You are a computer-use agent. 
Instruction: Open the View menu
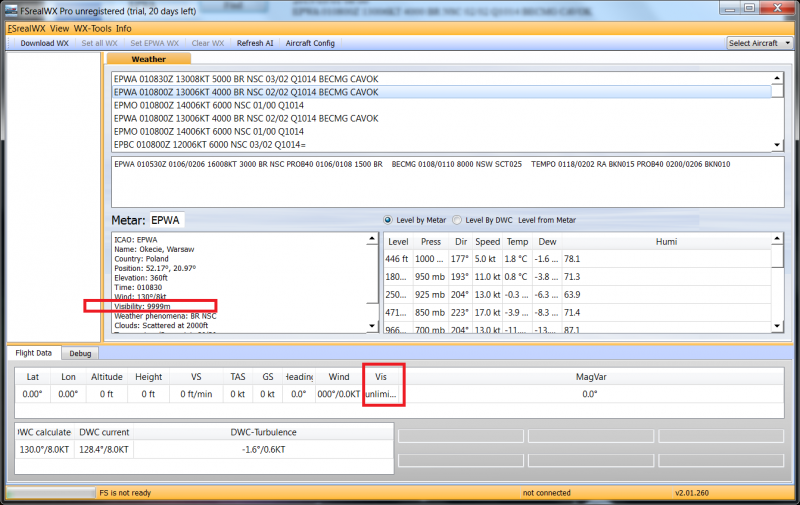[x=59, y=29]
